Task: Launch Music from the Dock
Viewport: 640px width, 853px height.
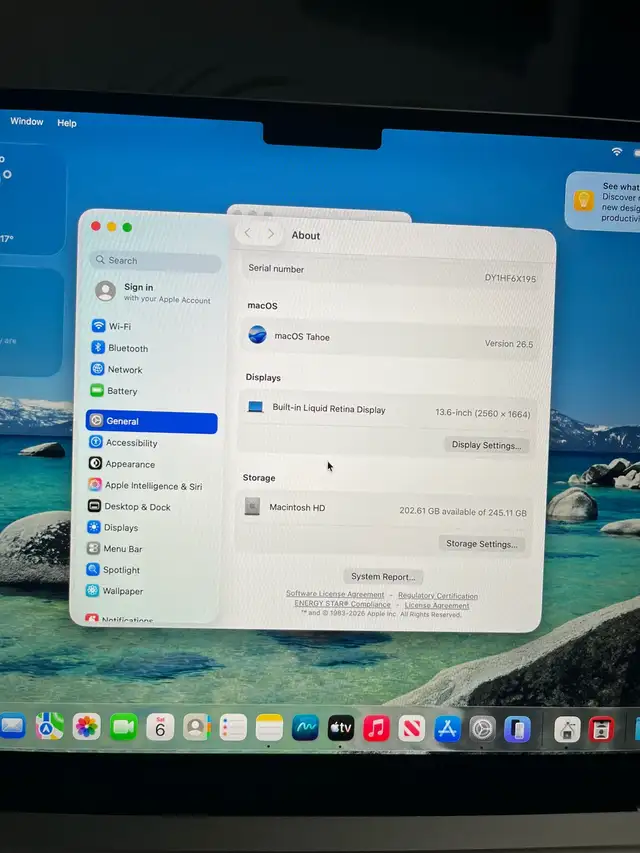Action: pos(376,728)
